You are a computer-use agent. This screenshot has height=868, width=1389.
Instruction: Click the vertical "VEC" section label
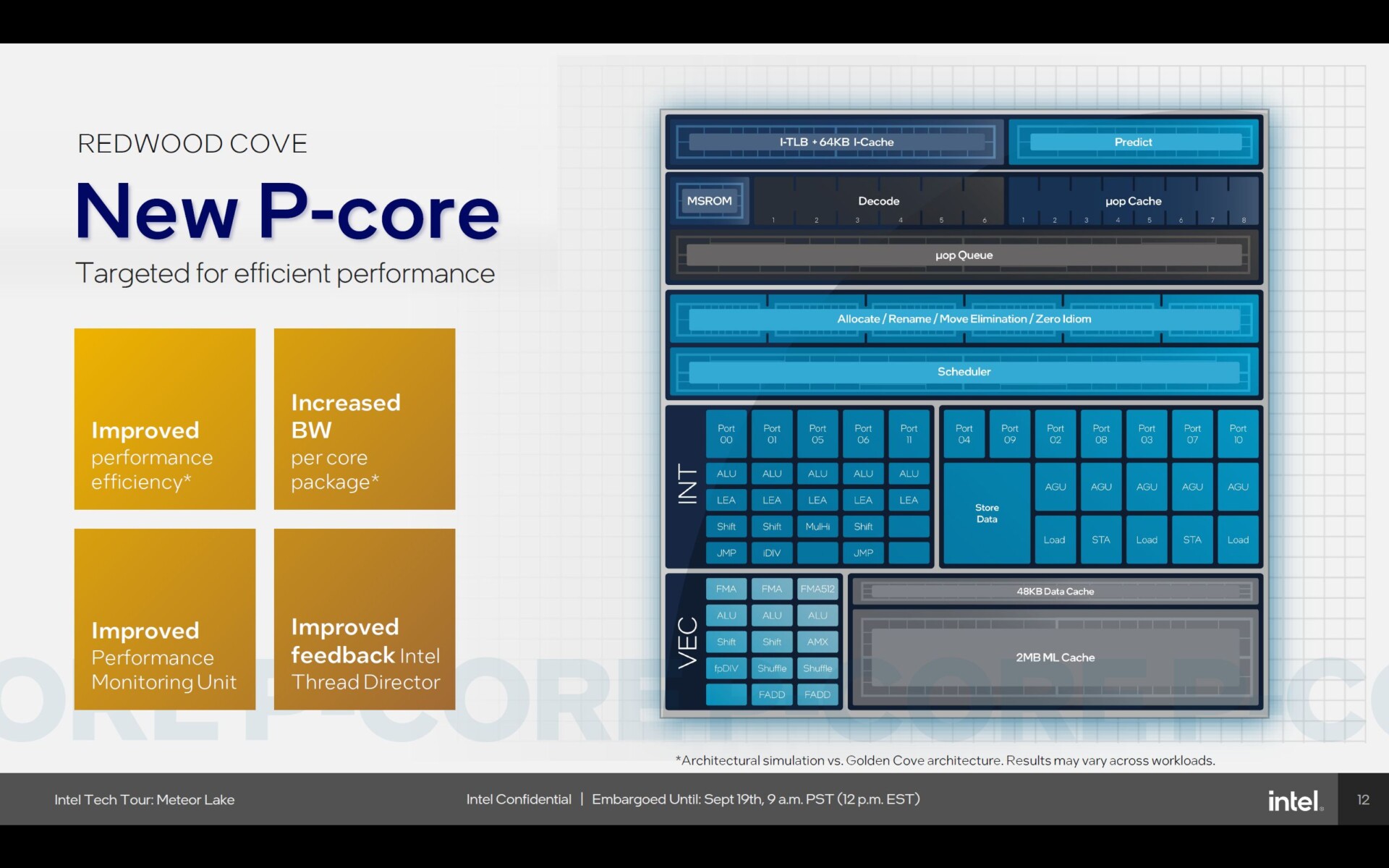687,642
